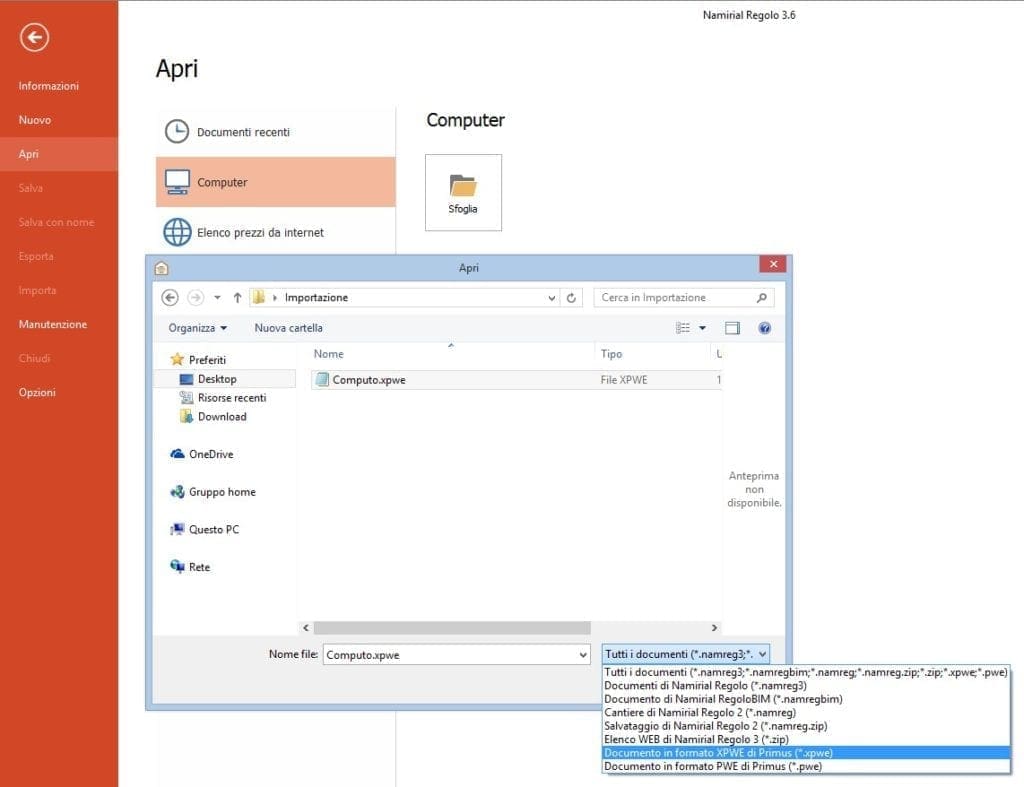
Task: Click File XPWE type cell
Action: click(x=624, y=379)
